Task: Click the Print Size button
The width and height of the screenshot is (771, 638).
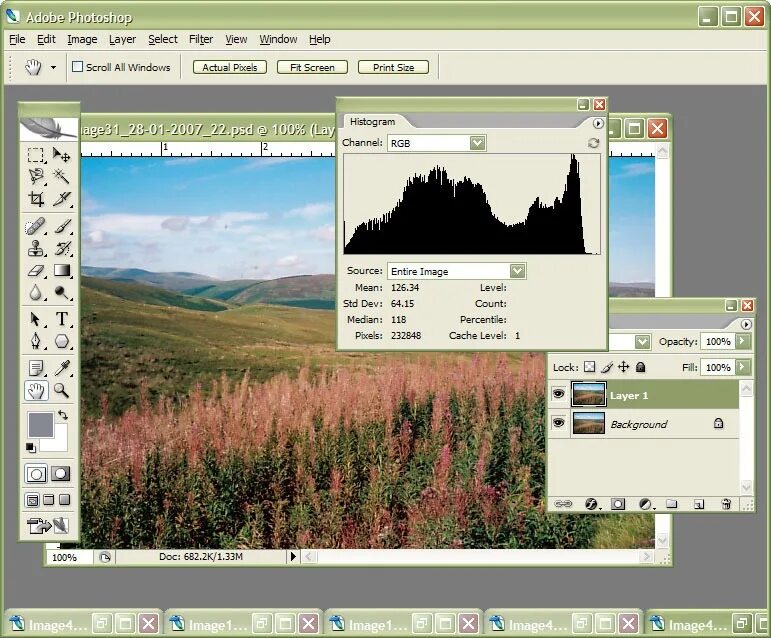Action: tap(393, 67)
